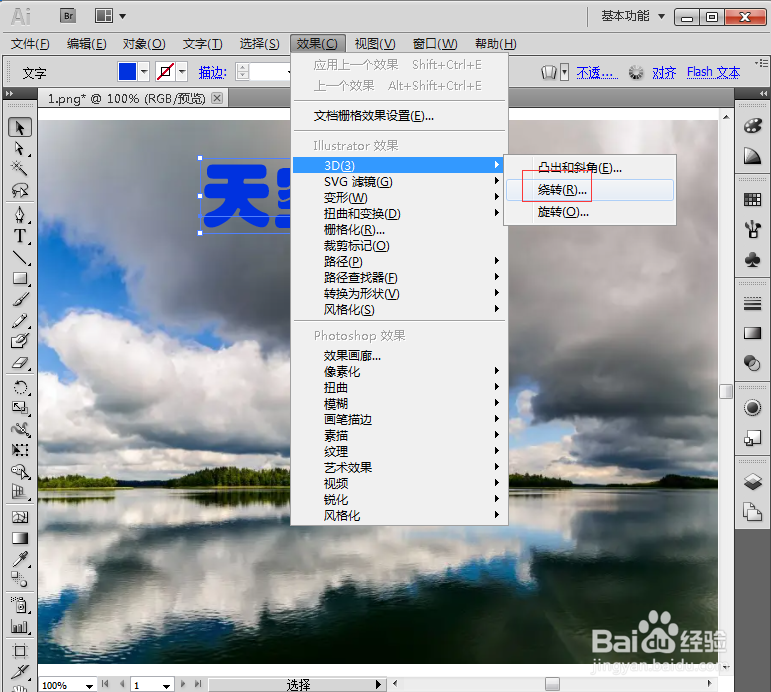
Task: Select the Magic Wand tool
Action: [x=20, y=169]
